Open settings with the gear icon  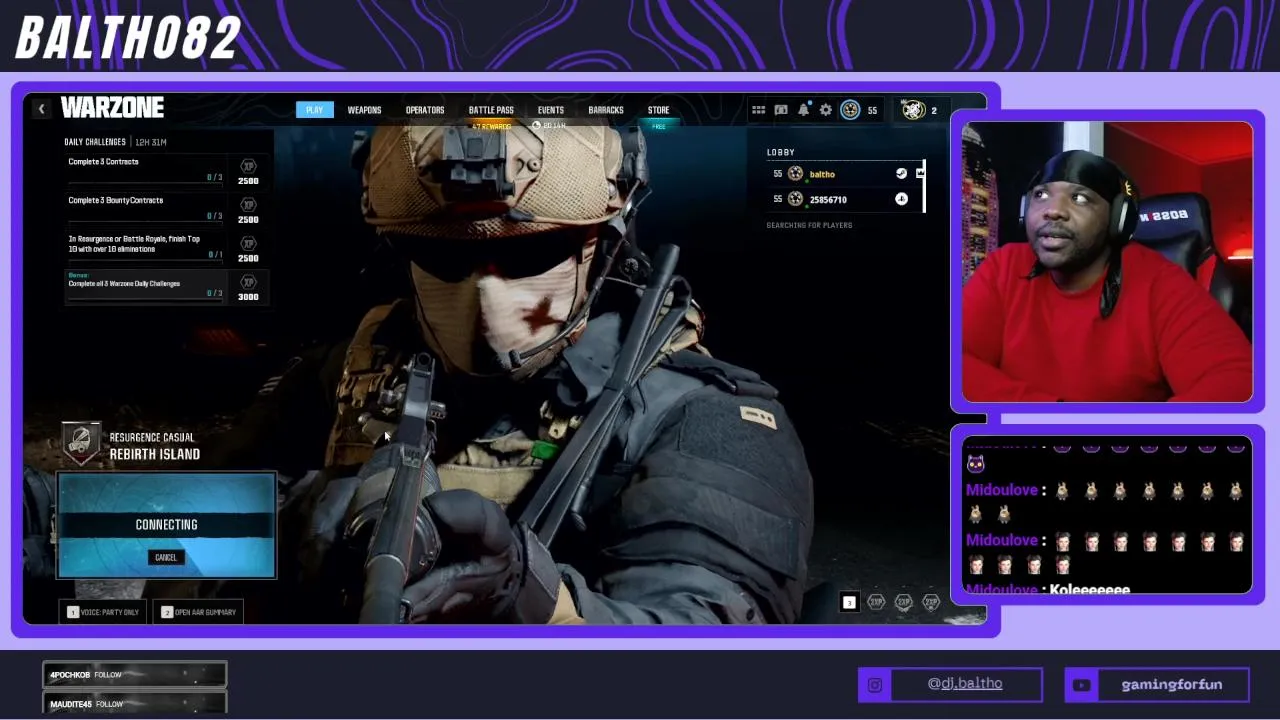pos(826,110)
